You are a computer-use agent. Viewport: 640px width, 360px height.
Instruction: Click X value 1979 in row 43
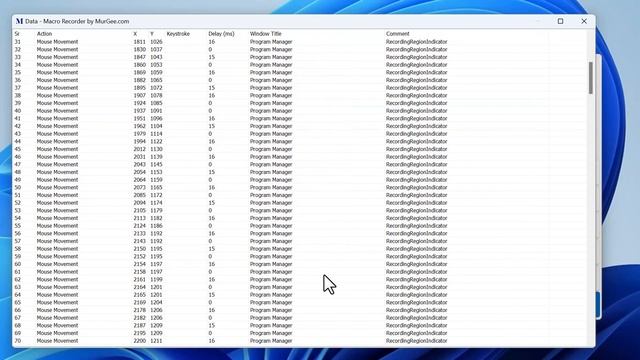[x=140, y=133]
